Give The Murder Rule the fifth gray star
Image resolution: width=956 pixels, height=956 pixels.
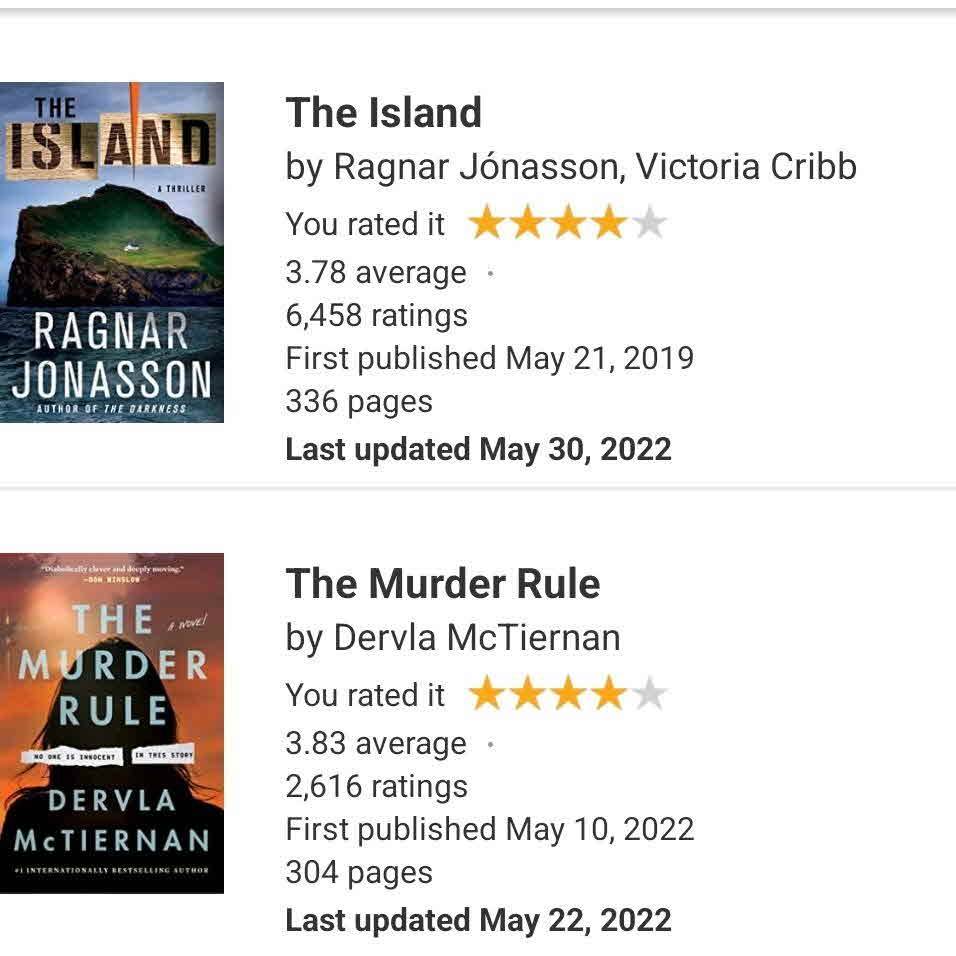649,694
